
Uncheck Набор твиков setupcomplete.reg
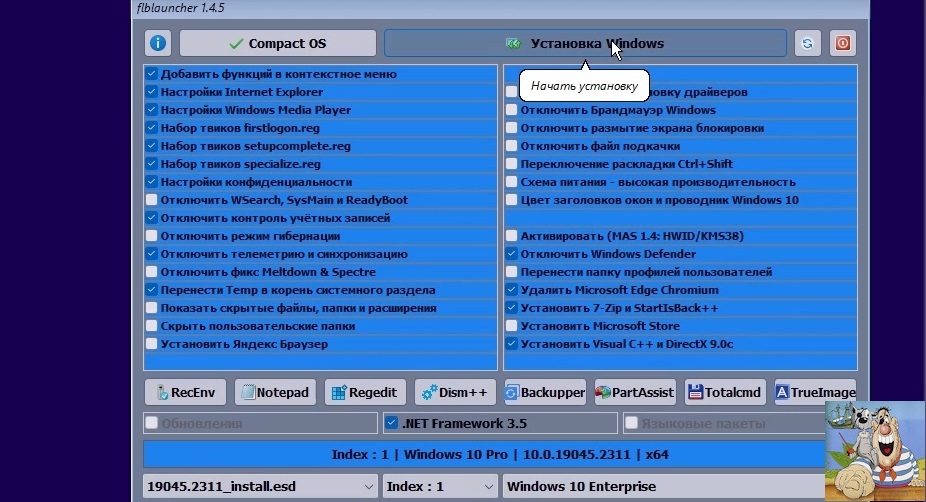(152, 146)
